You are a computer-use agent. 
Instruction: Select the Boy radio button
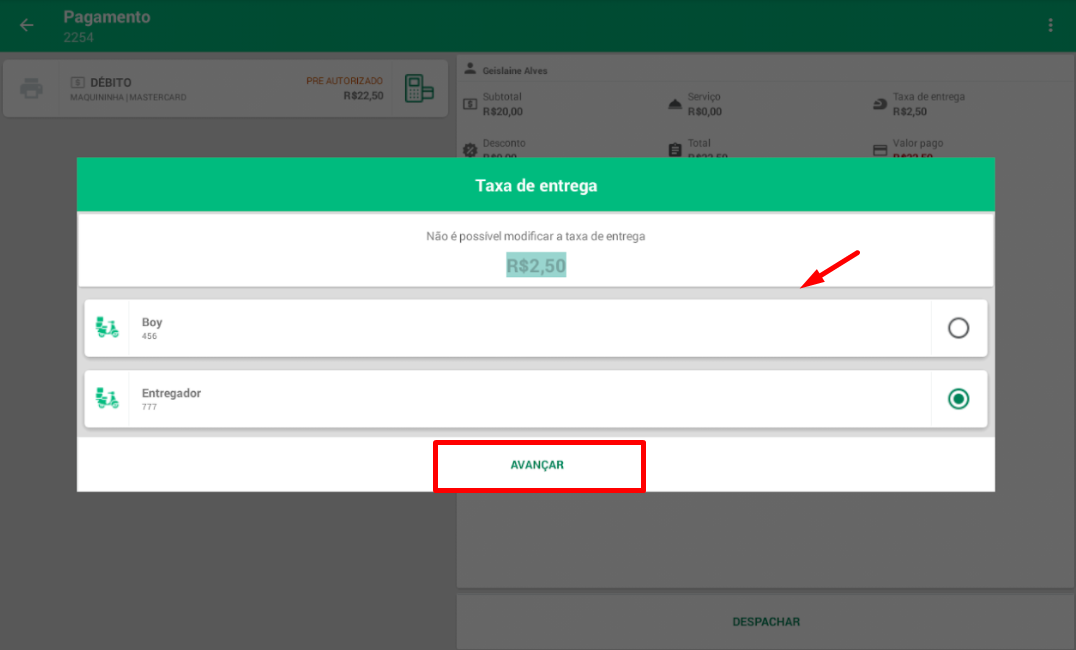[959, 328]
